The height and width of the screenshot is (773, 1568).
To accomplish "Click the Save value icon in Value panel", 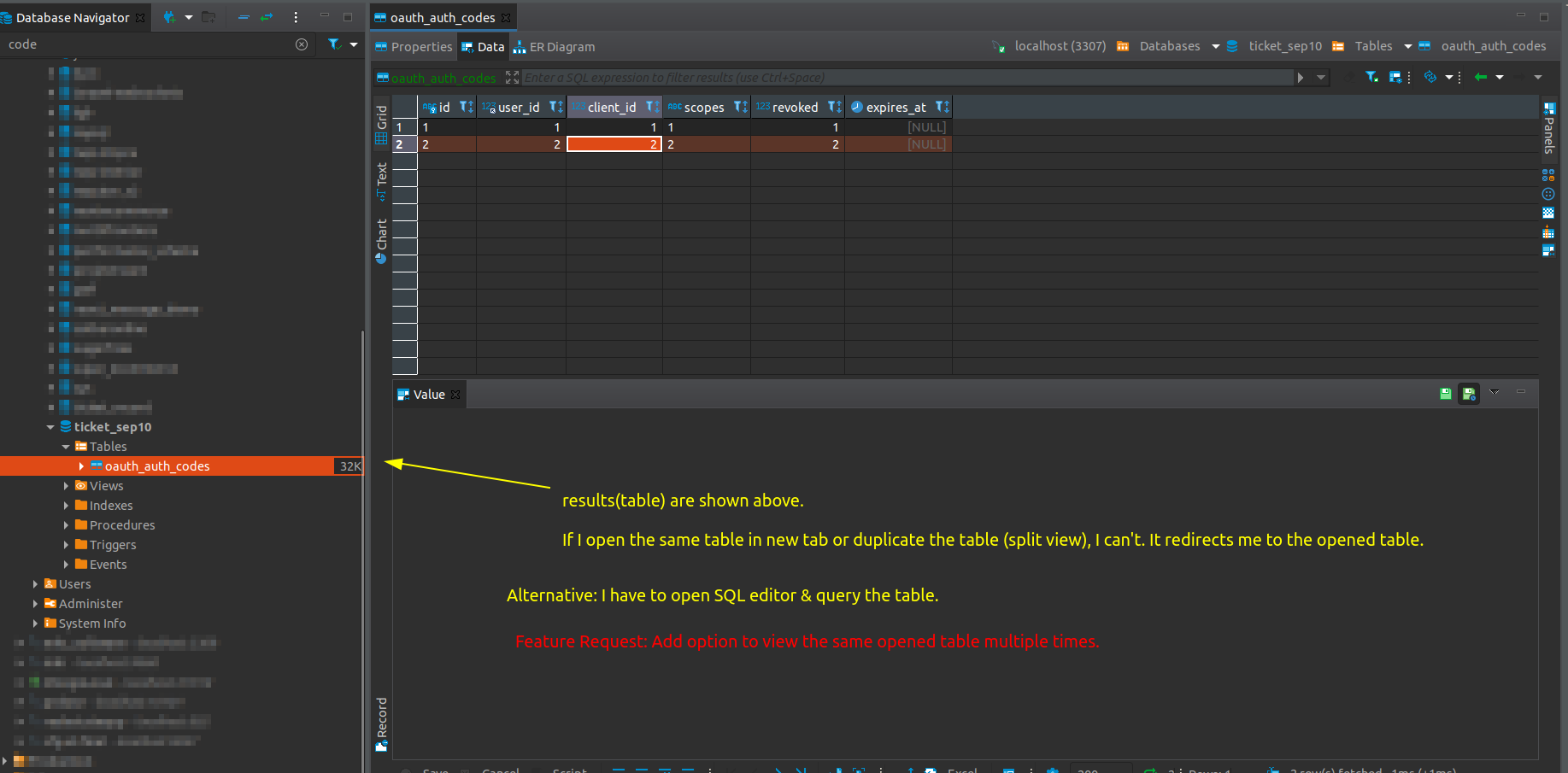I will 1446,394.
